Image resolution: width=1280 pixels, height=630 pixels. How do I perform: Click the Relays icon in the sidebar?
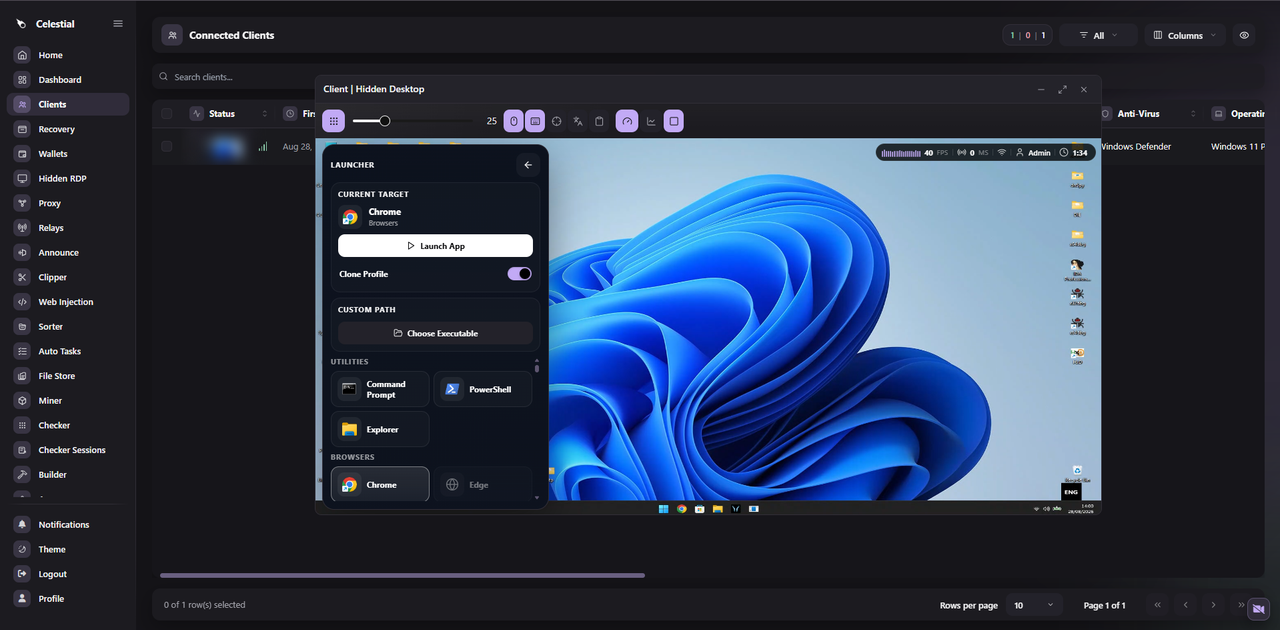pyautogui.click(x=22, y=228)
